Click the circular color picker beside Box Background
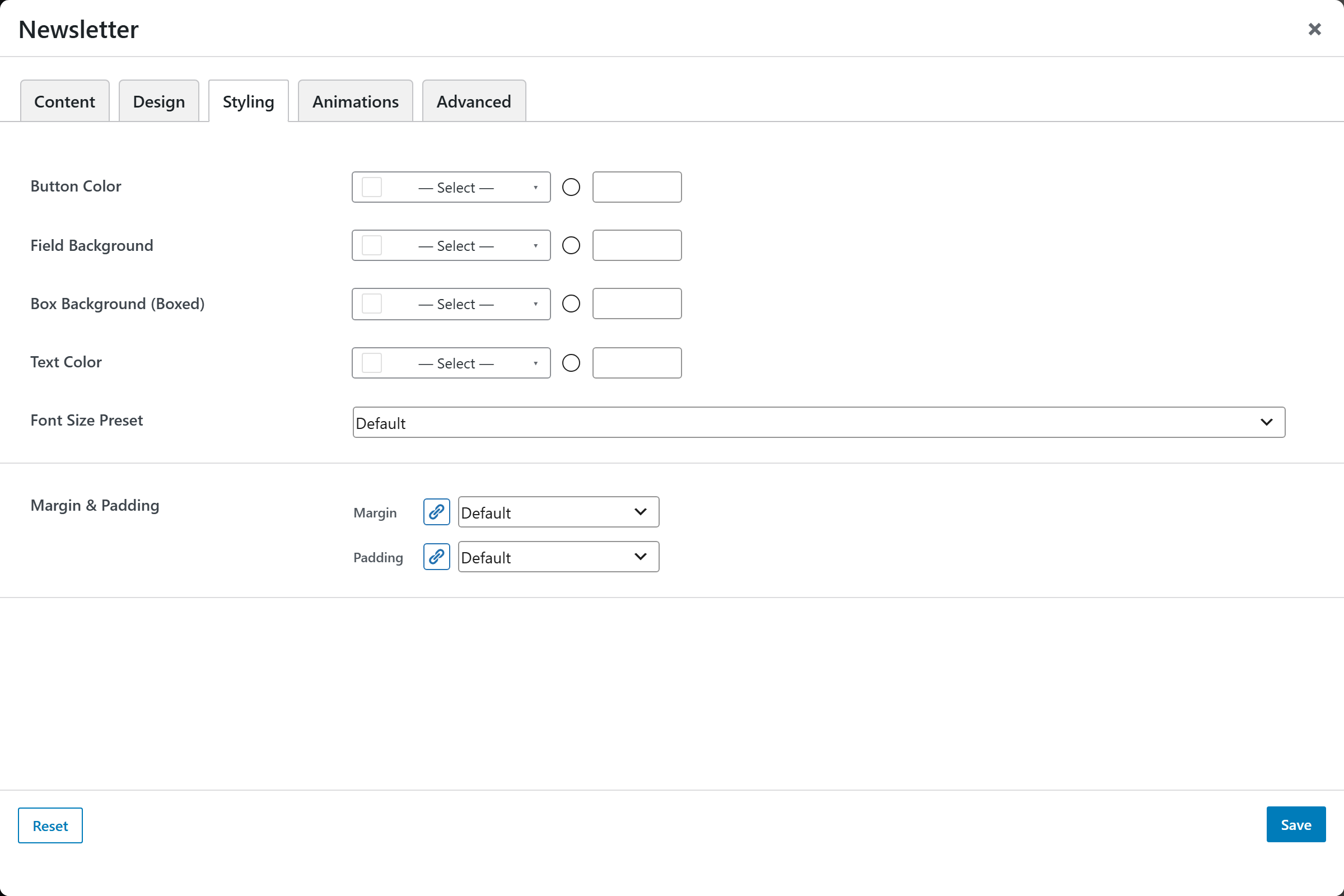 571,304
